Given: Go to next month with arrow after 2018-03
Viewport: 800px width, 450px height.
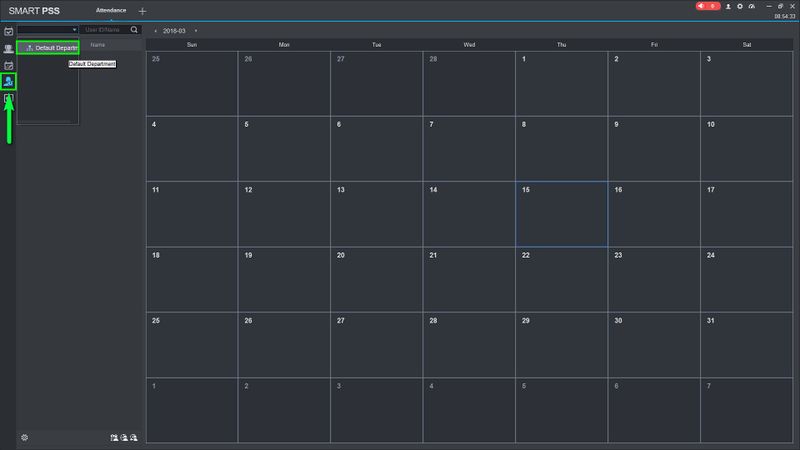Looking at the screenshot, I should (x=196, y=31).
